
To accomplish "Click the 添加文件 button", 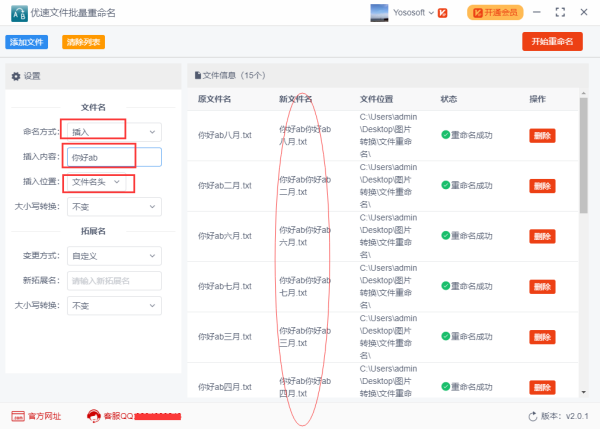I will coord(27,42).
